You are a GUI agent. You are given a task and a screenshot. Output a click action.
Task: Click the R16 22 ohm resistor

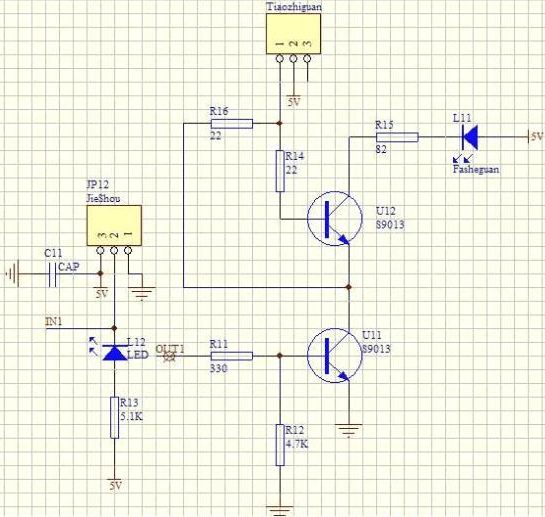(x=232, y=123)
